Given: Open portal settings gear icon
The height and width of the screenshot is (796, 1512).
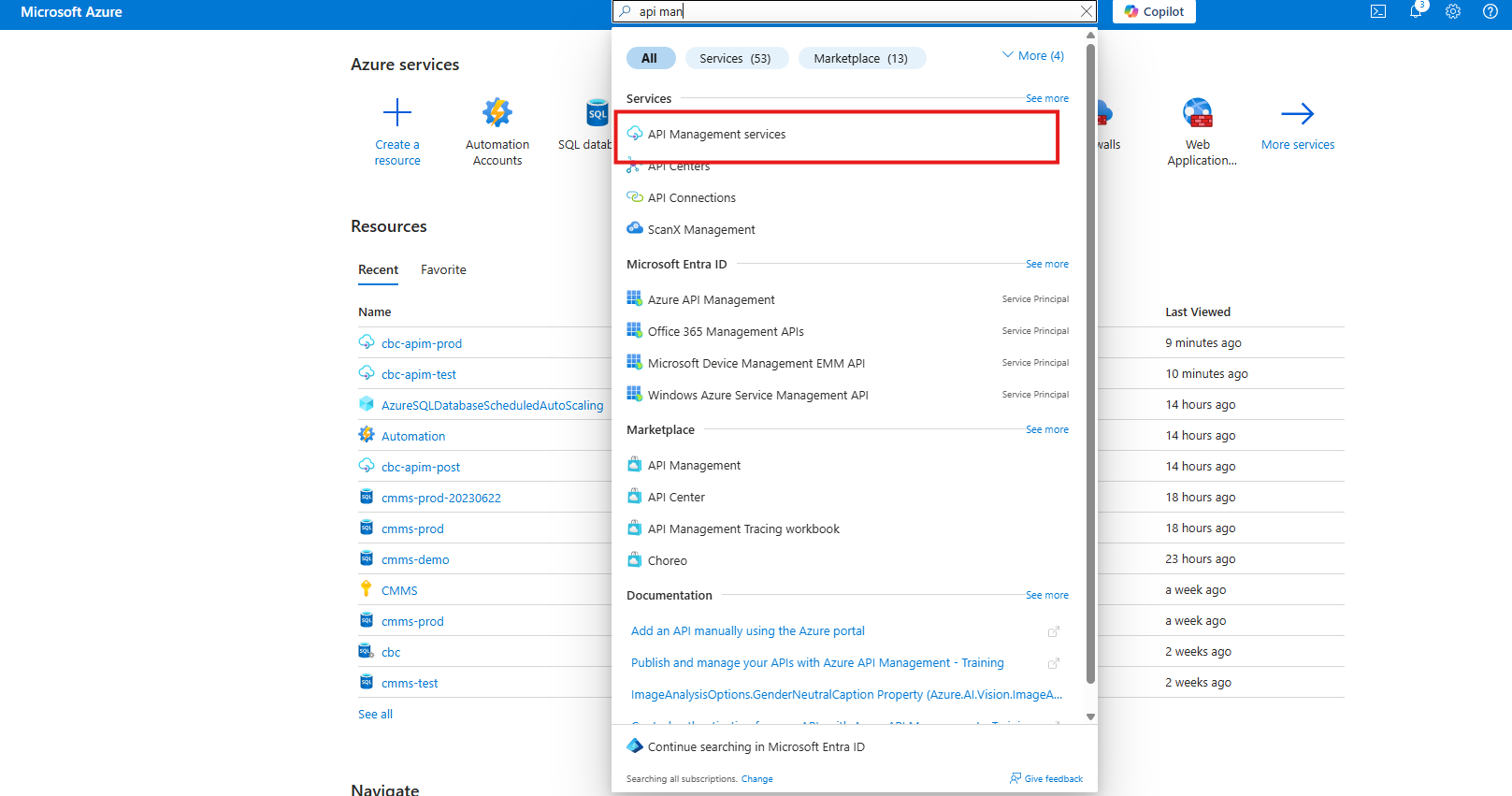Looking at the screenshot, I should pyautogui.click(x=1453, y=12).
